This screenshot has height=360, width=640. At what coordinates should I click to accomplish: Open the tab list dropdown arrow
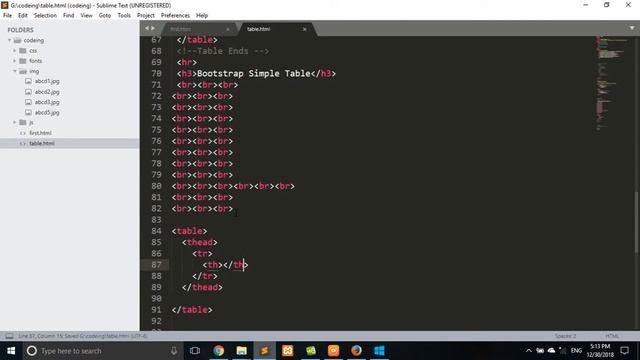coord(632,28)
